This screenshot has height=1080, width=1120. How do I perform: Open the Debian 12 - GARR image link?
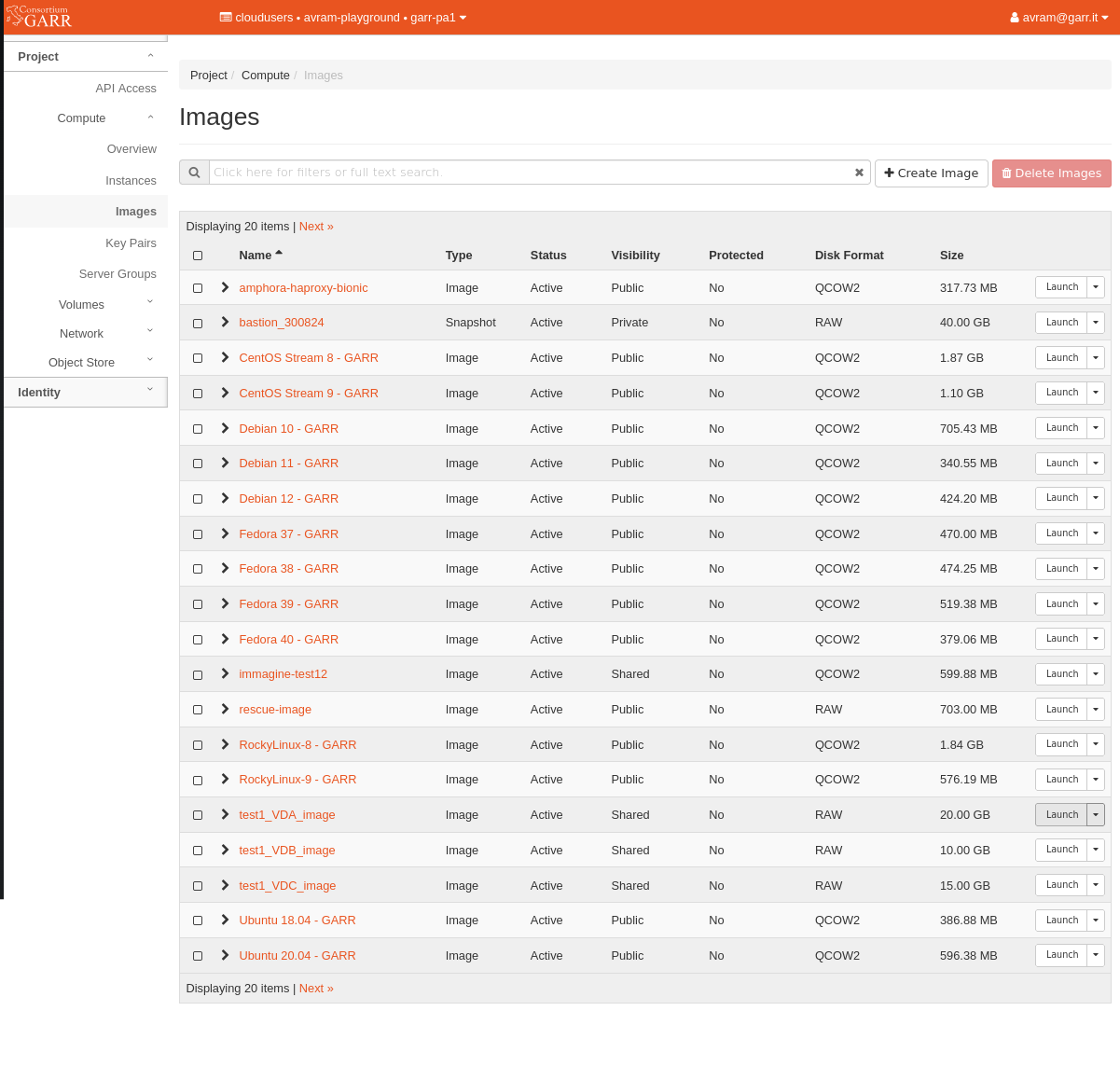pyautogui.click(x=288, y=499)
